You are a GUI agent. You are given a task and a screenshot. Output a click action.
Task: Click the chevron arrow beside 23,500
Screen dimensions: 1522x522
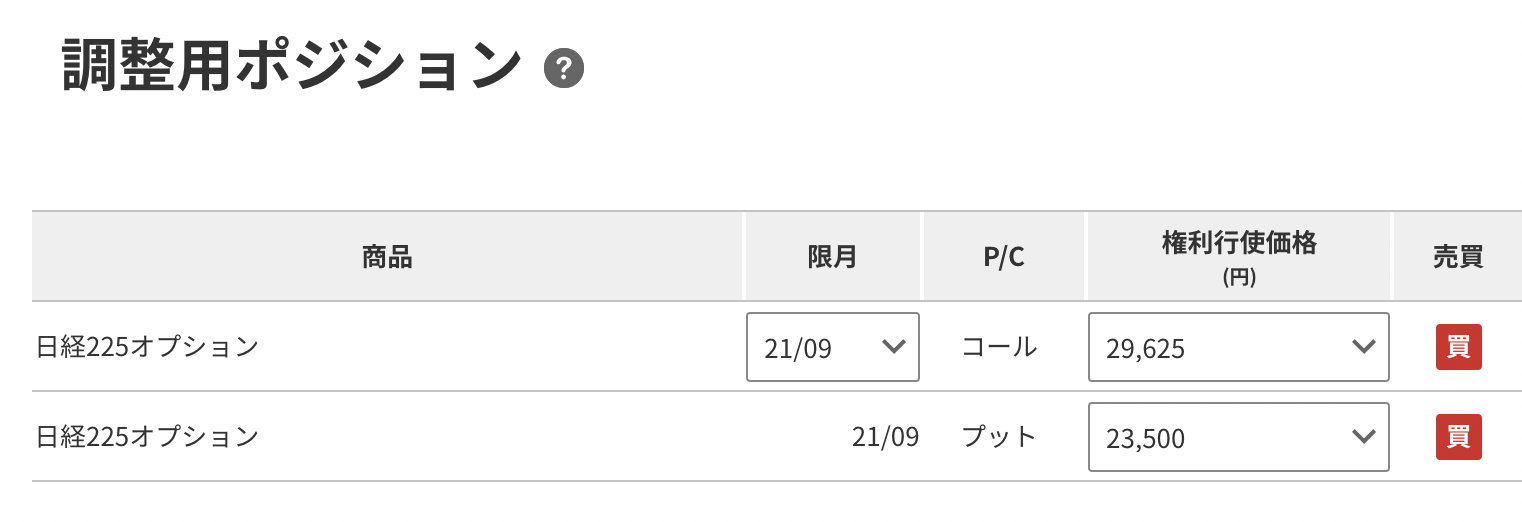[1363, 436]
